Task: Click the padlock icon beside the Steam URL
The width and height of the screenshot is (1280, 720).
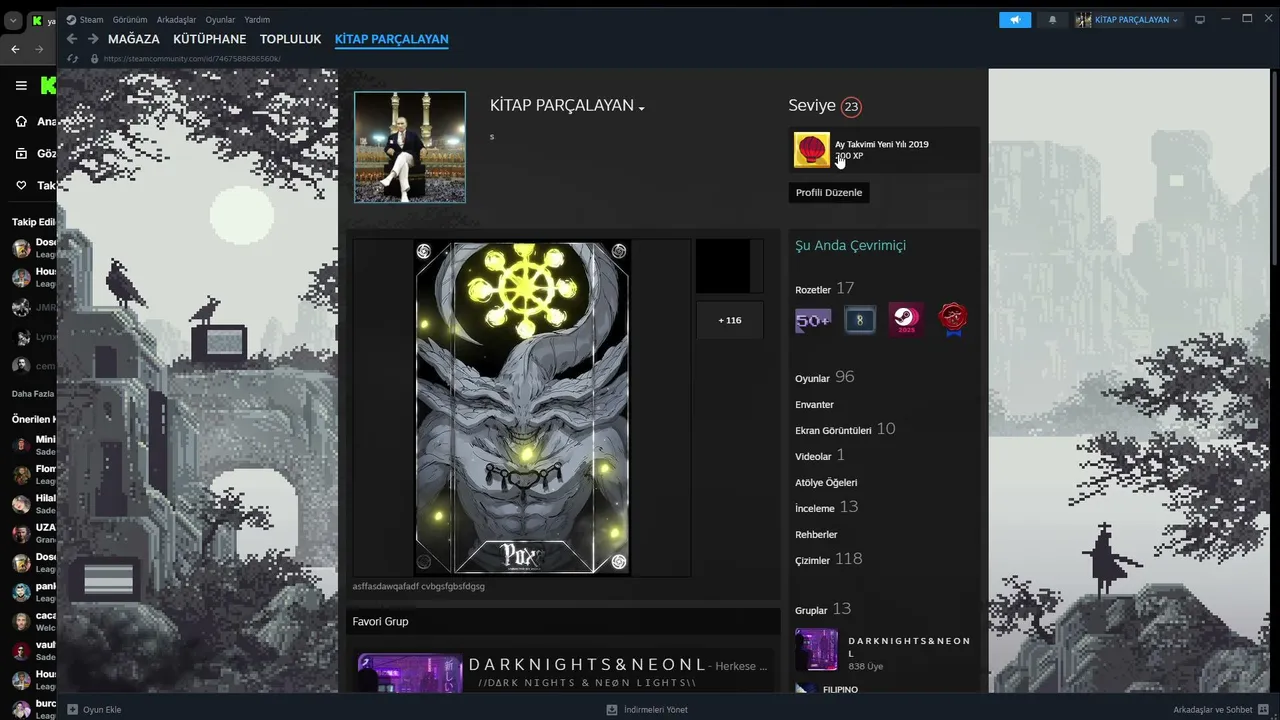Action: pyautogui.click(x=95, y=59)
